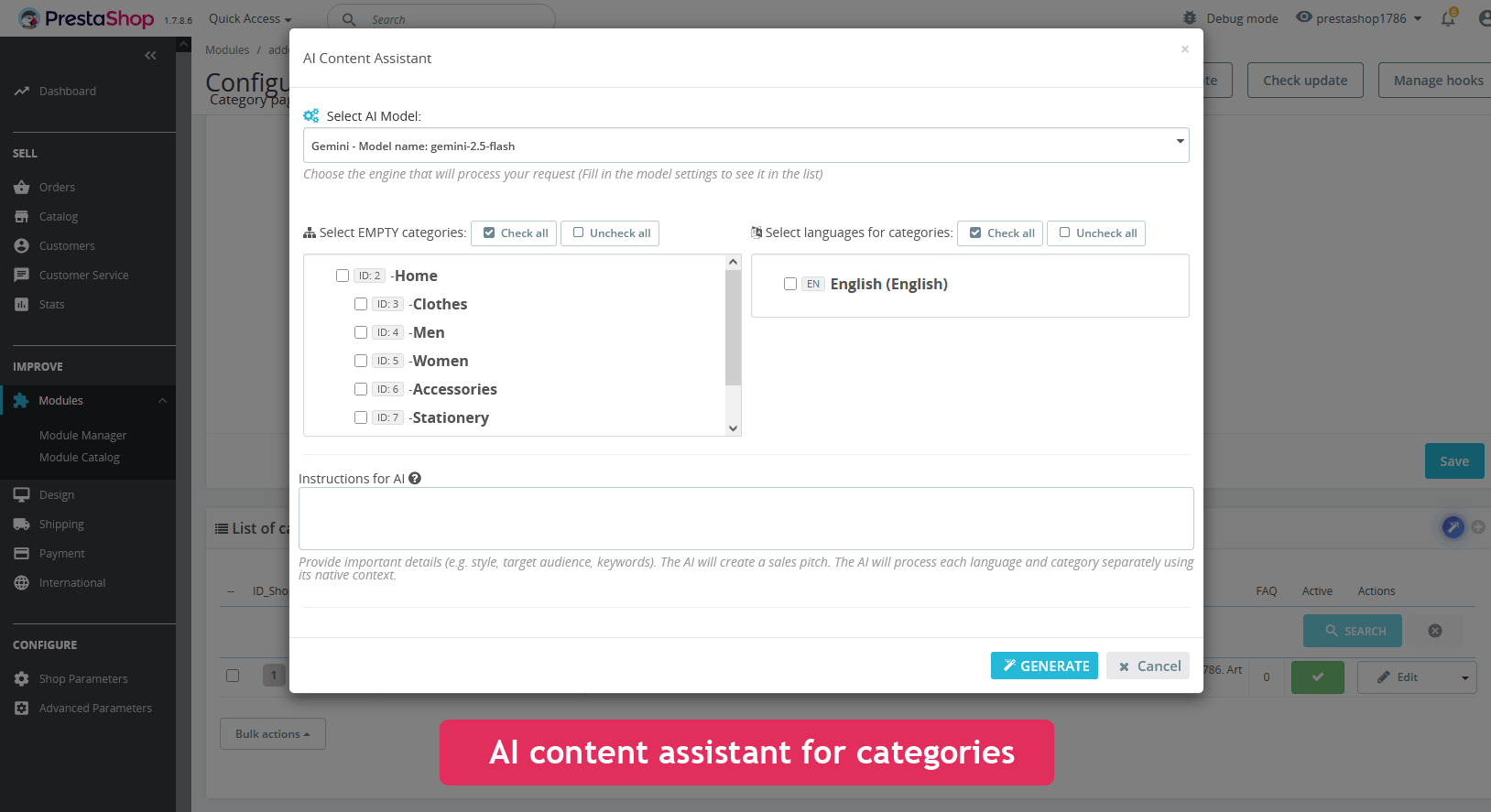Click the Debug mode bug icon

tap(1190, 17)
